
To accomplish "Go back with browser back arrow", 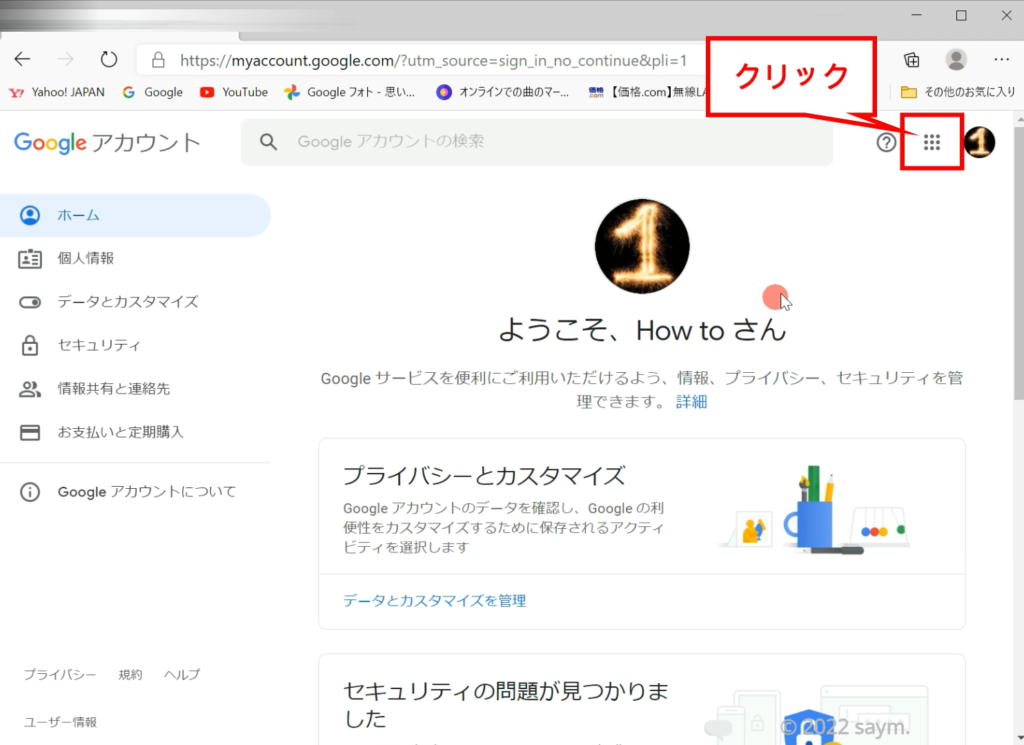I will coord(22,59).
